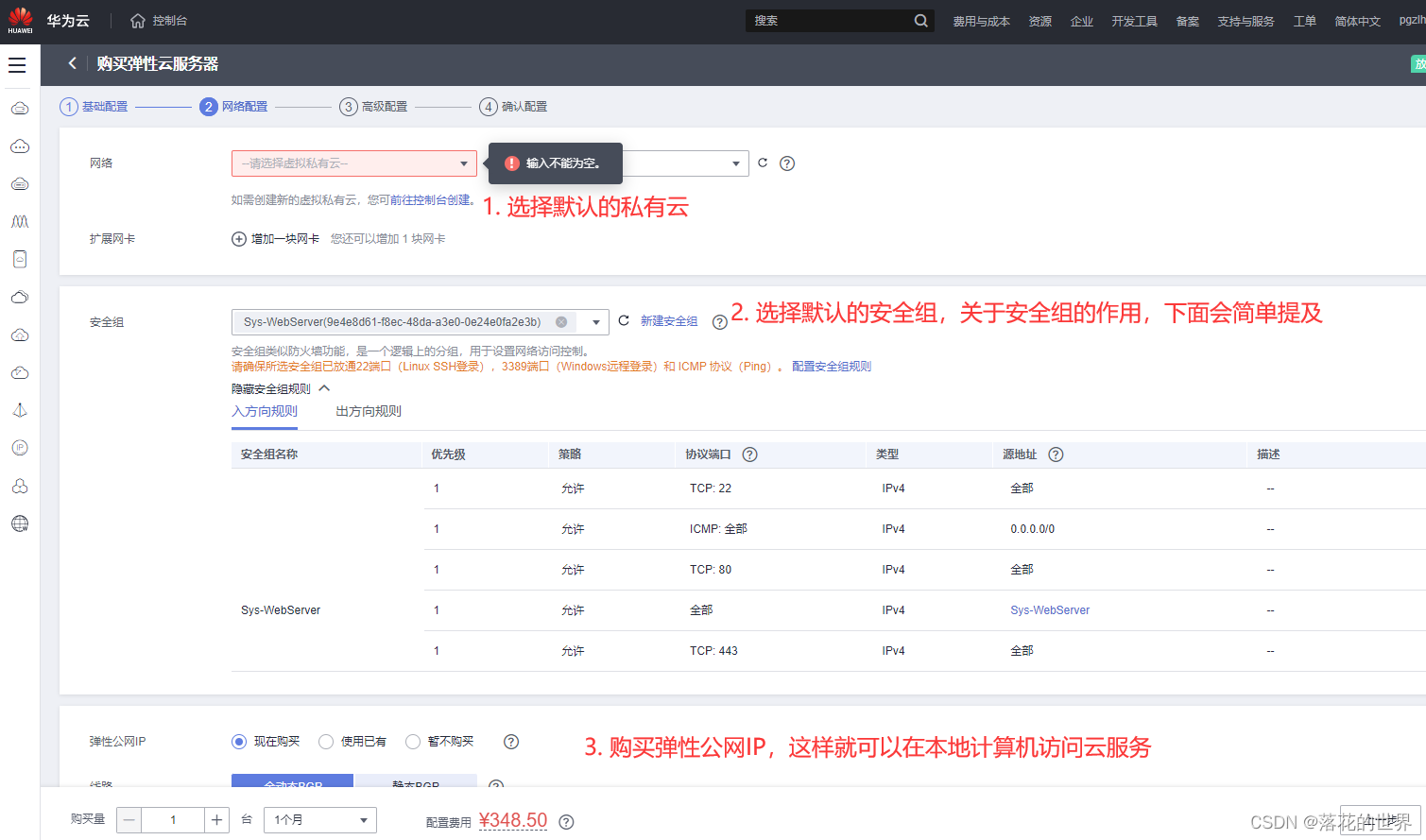
Task: Open the globe sidebar icon
Action: 20,523
